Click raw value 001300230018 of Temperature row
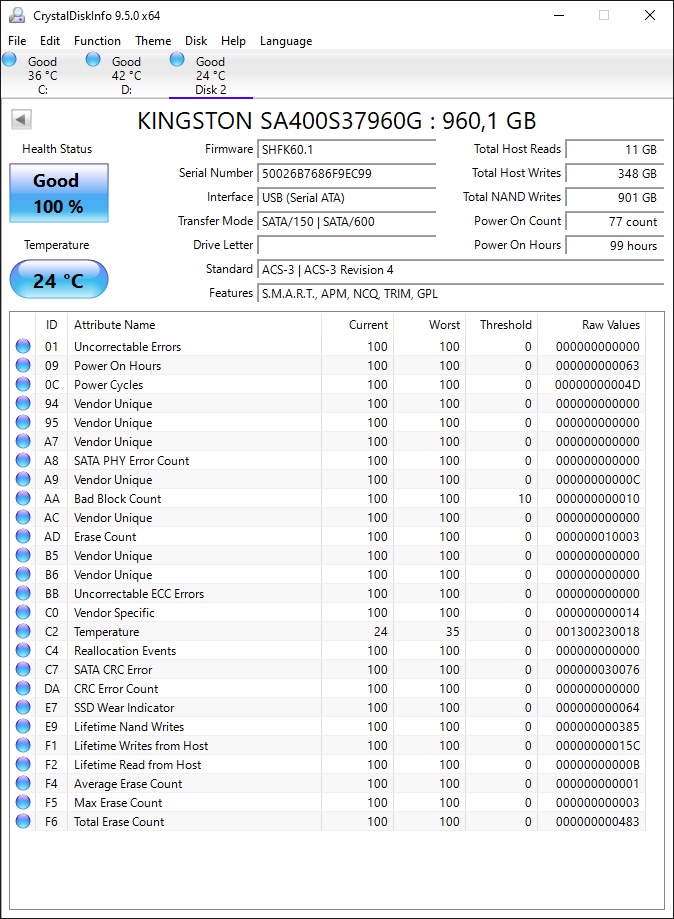 coord(597,631)
